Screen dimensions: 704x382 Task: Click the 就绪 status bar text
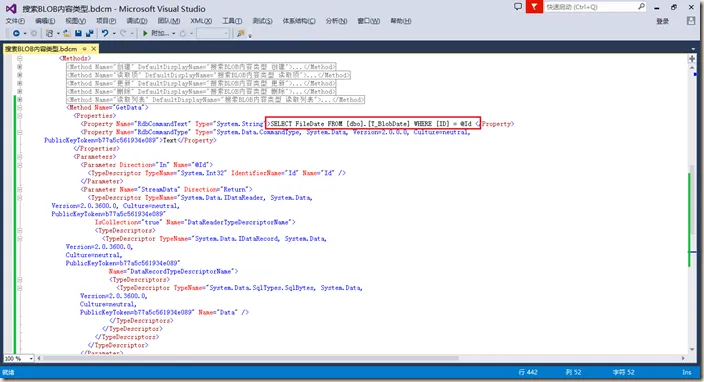click(x=8, y=372)
